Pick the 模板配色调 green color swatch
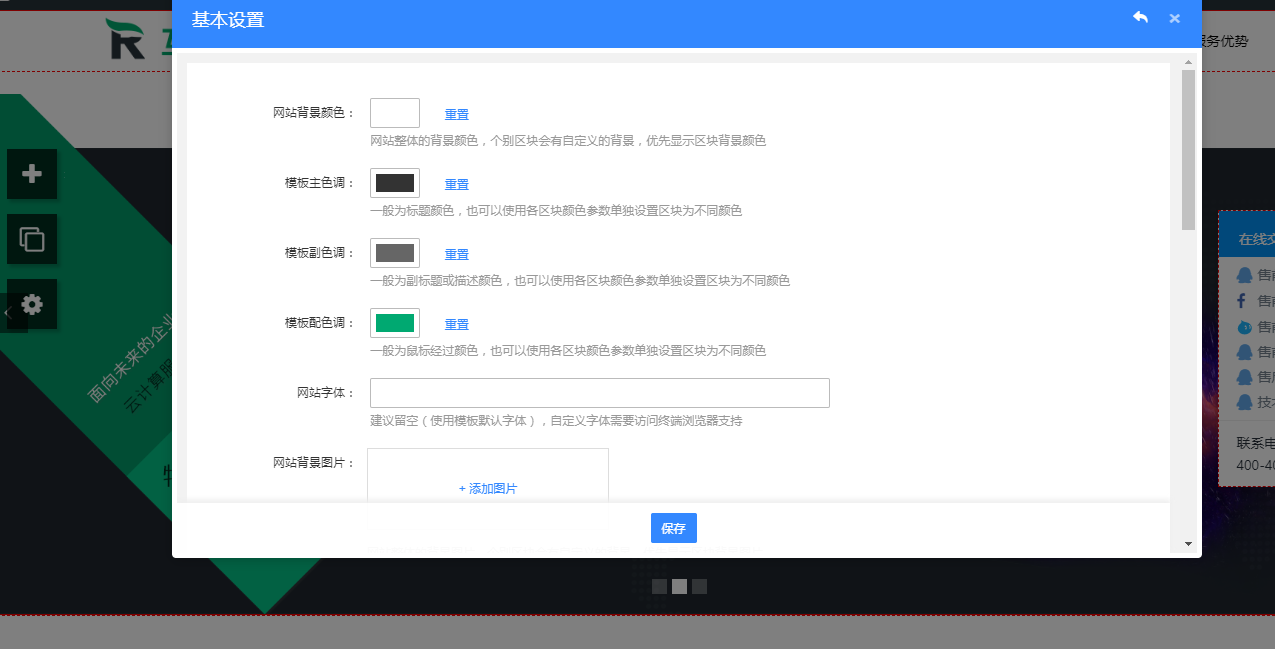Screen dimensions: 1275x649 (x=395, y=323)
